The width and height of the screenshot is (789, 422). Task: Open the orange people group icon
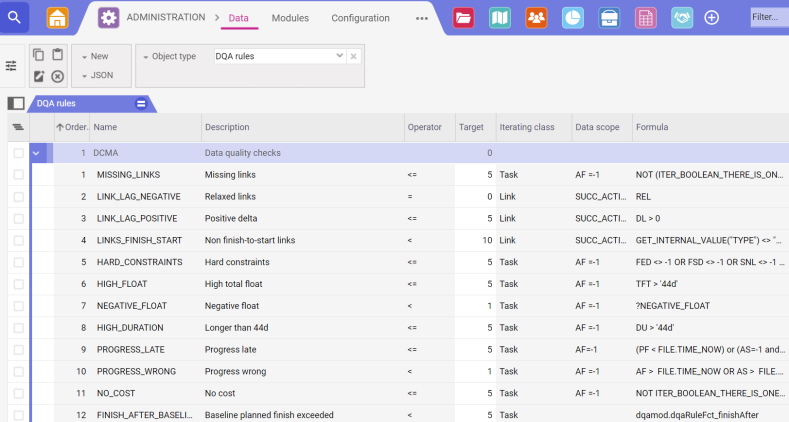[536, 18]
